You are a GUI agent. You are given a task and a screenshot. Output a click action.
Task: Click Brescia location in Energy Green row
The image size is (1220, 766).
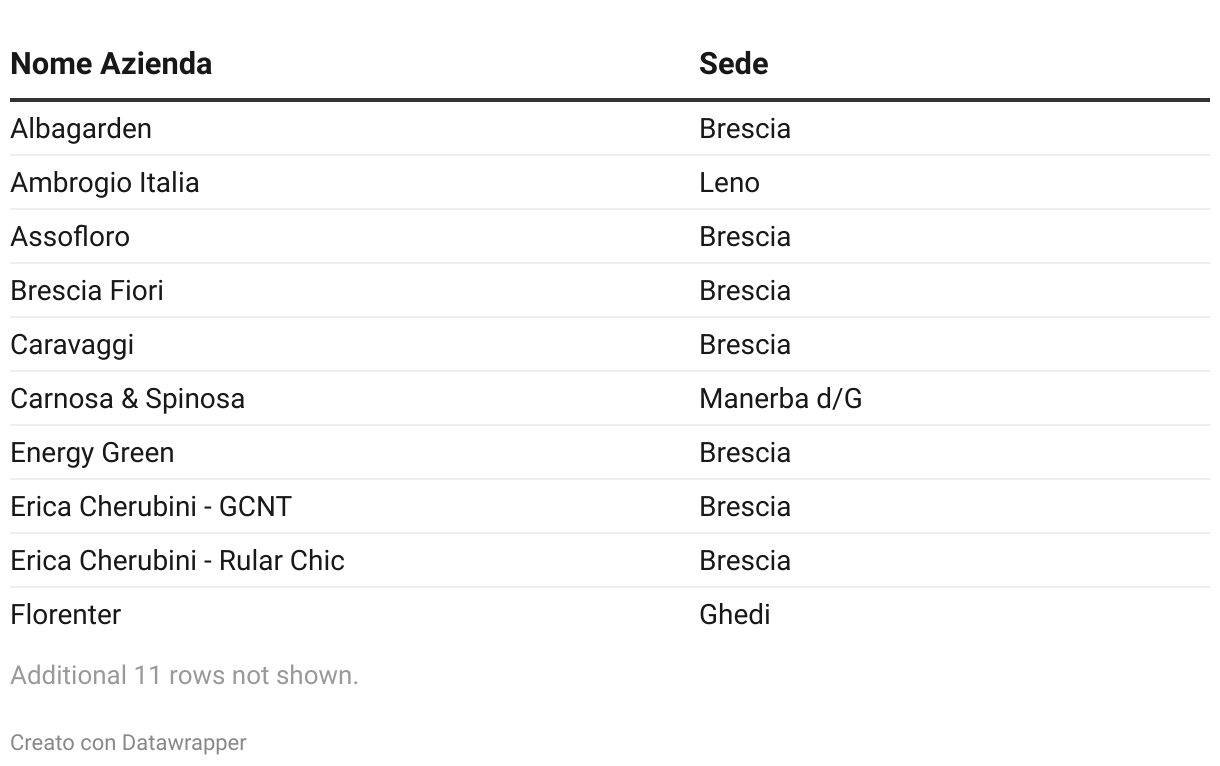[745, 453]
